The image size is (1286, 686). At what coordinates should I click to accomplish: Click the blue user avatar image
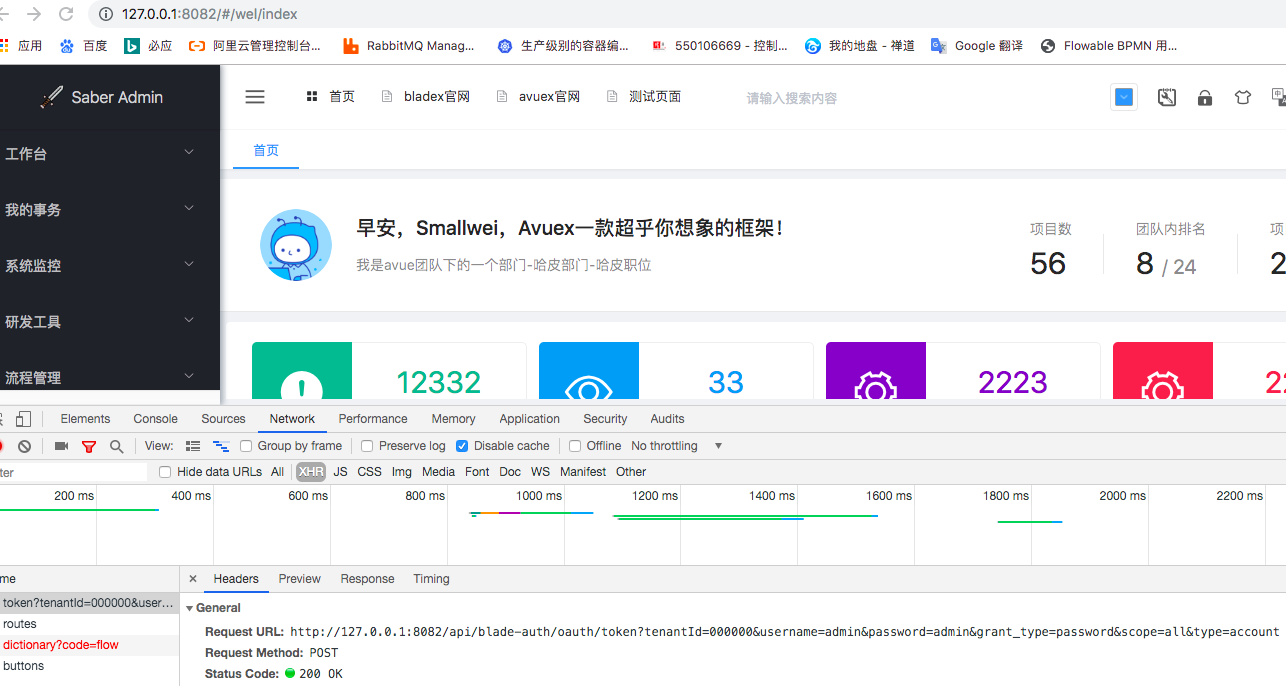click(296, 245)
